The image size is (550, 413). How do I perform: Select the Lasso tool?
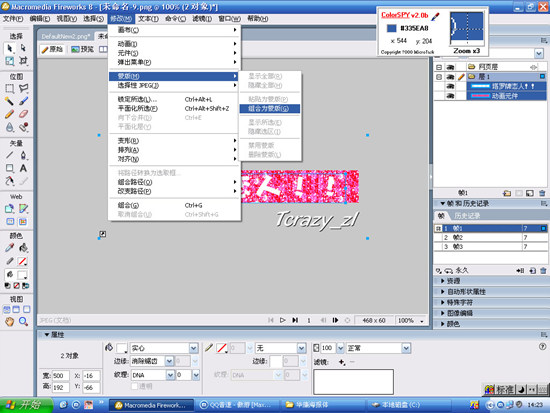[x=23, y=88]
